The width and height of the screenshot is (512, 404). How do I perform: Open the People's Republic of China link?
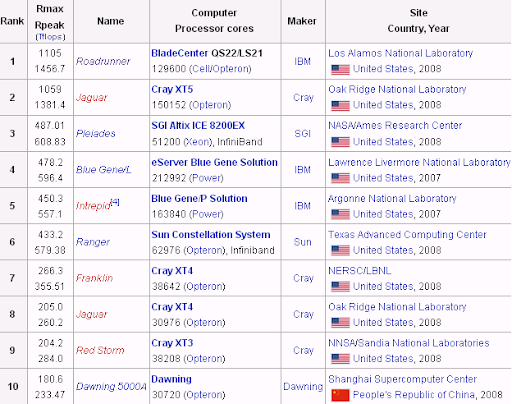click(x=414, y=395)
